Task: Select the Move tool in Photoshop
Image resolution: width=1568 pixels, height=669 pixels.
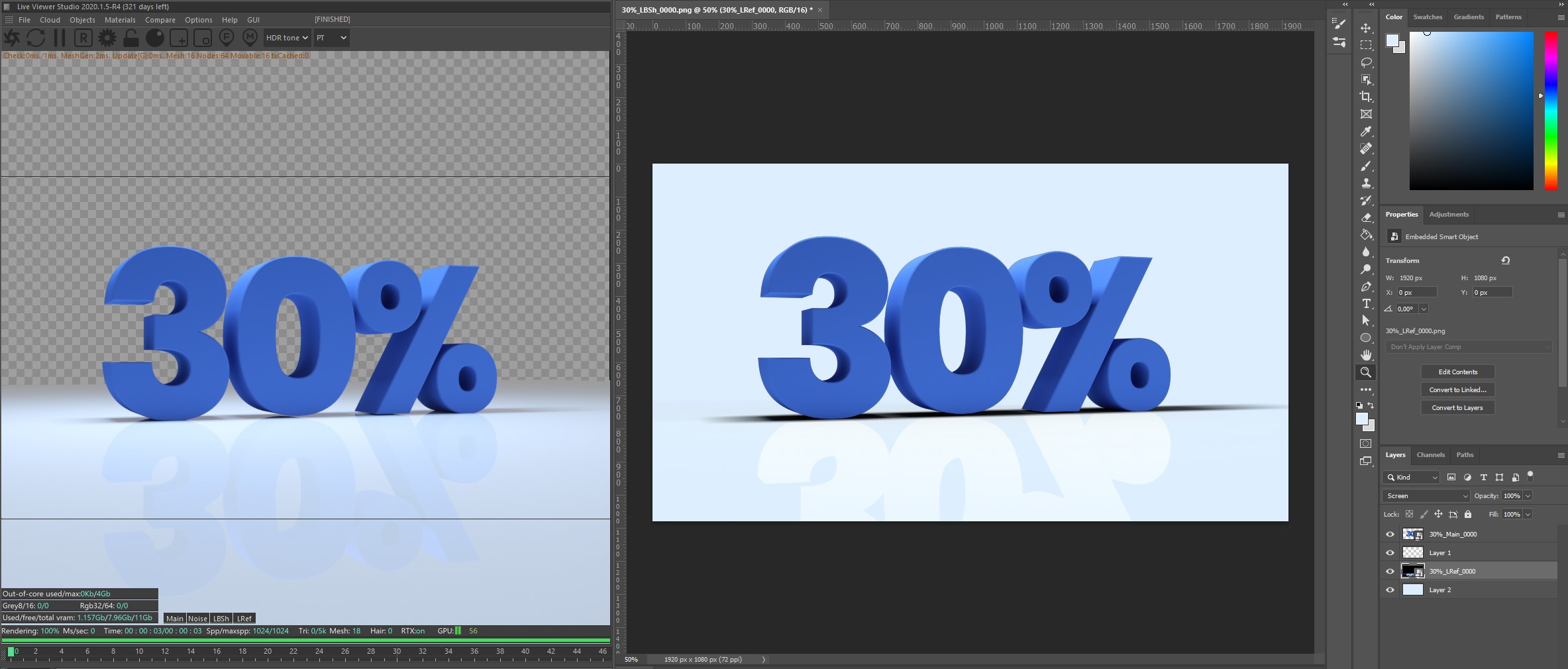Action: tap(1366, 28)
